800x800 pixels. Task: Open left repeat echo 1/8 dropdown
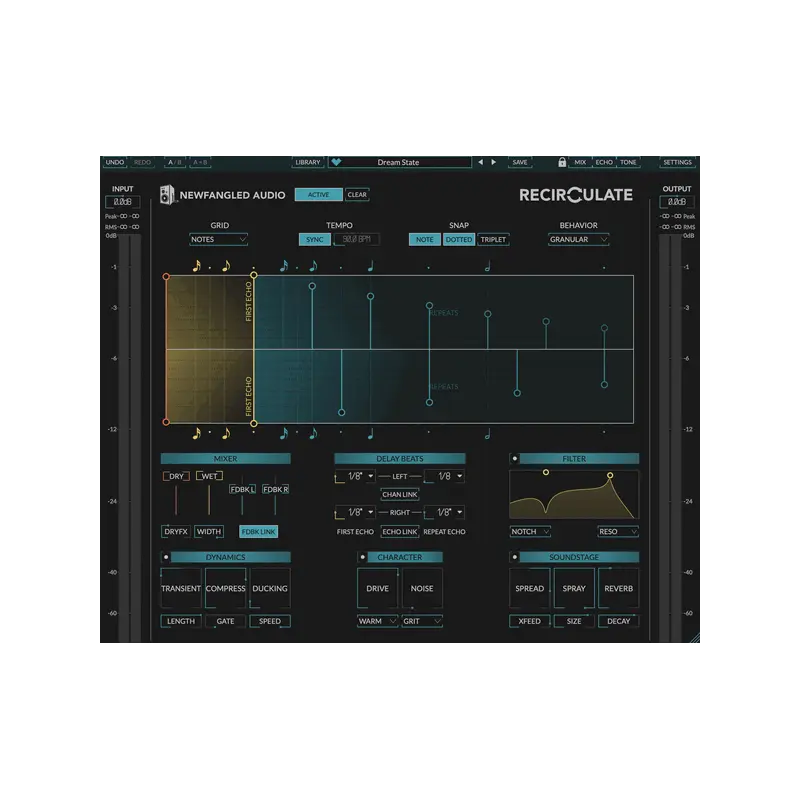tap(444, 477)
